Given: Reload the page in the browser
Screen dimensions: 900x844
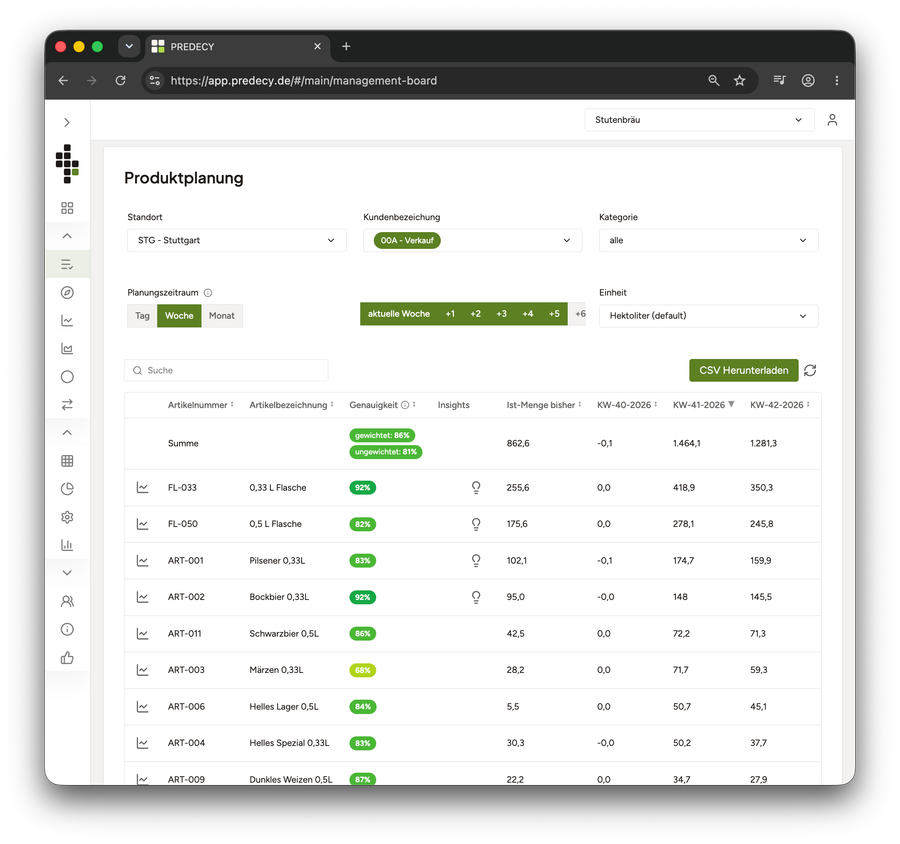Looking at the screenshot, I should coord(121,80).
